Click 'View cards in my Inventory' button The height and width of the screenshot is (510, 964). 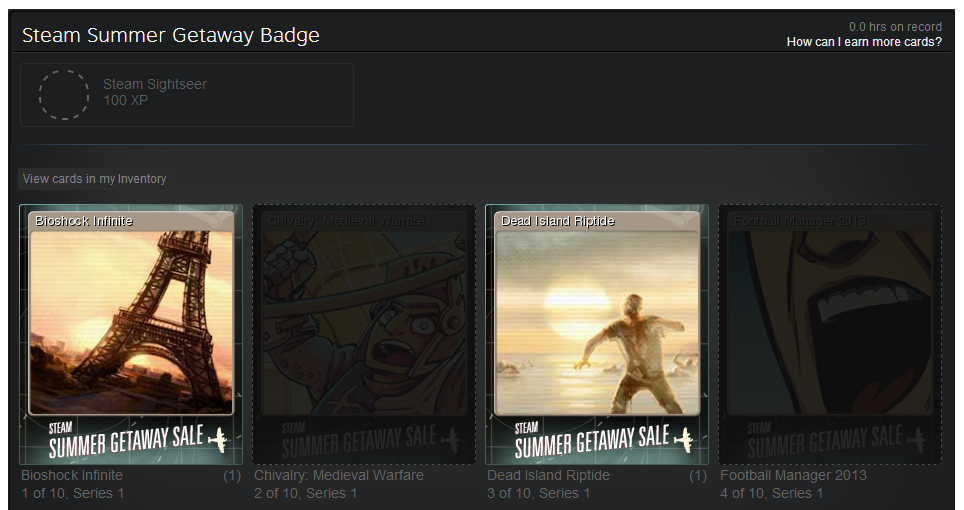[94, 179]
